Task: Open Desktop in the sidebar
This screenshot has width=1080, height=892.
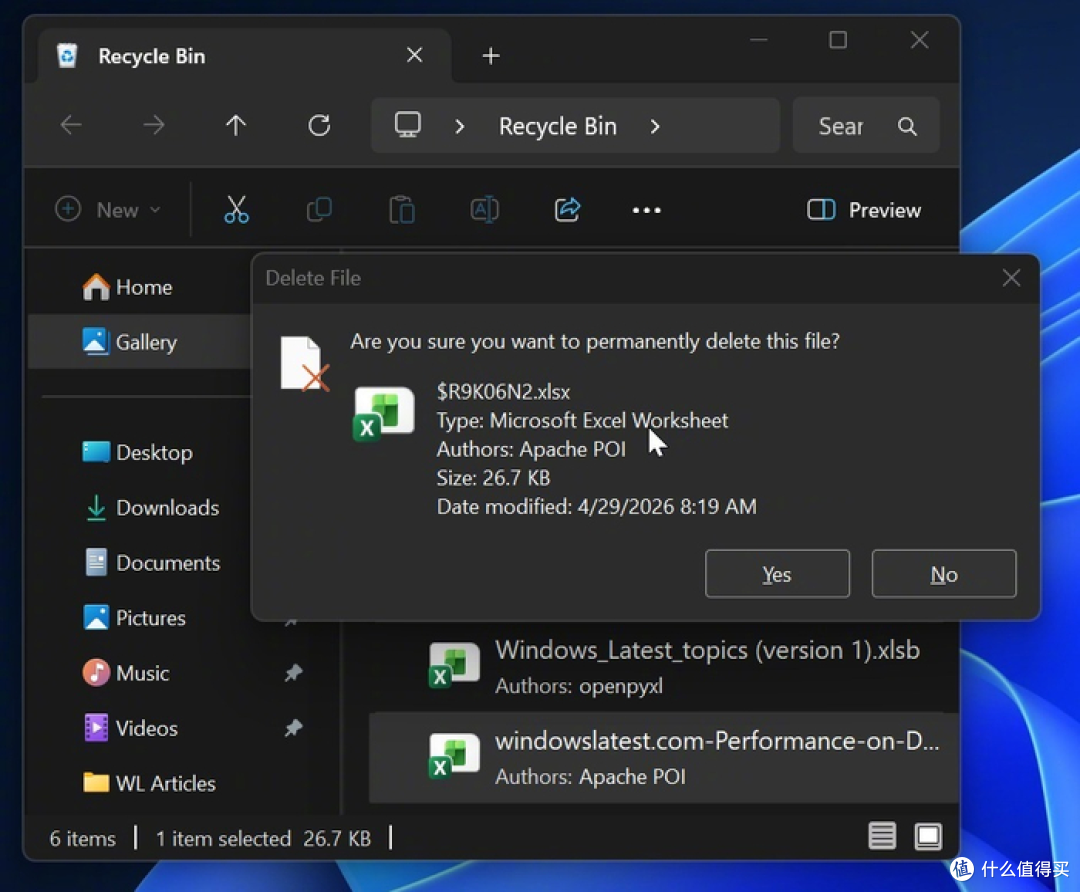Action: click(x=138, y=452)
